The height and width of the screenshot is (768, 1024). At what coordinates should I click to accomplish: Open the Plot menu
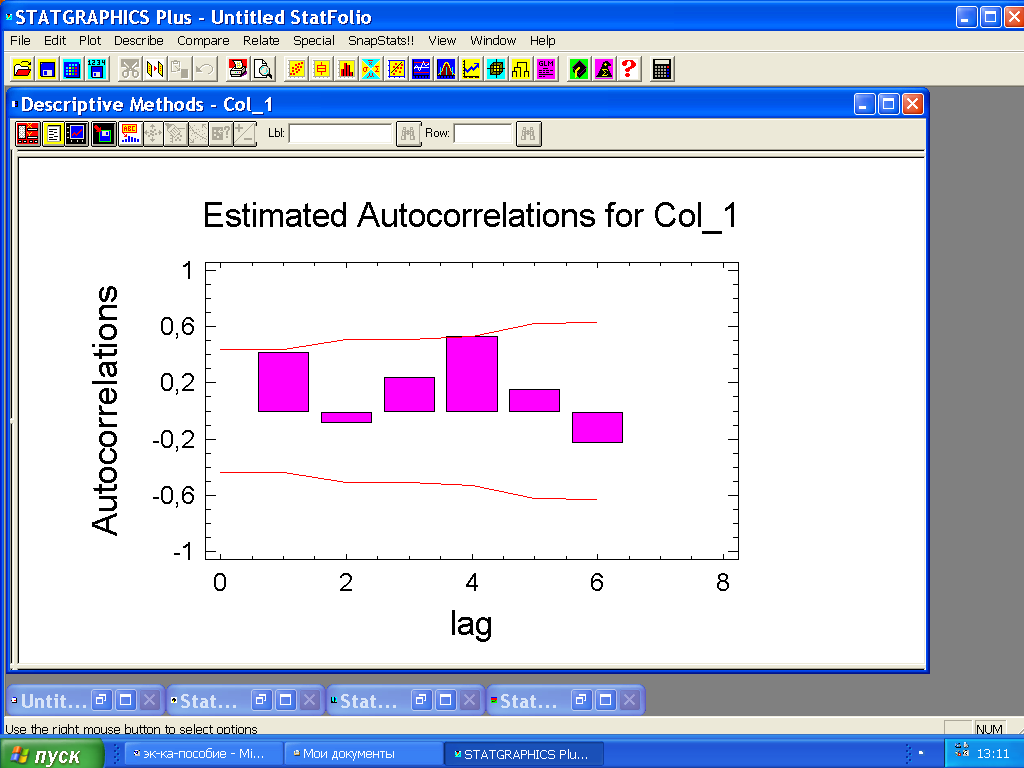point(90,40)
